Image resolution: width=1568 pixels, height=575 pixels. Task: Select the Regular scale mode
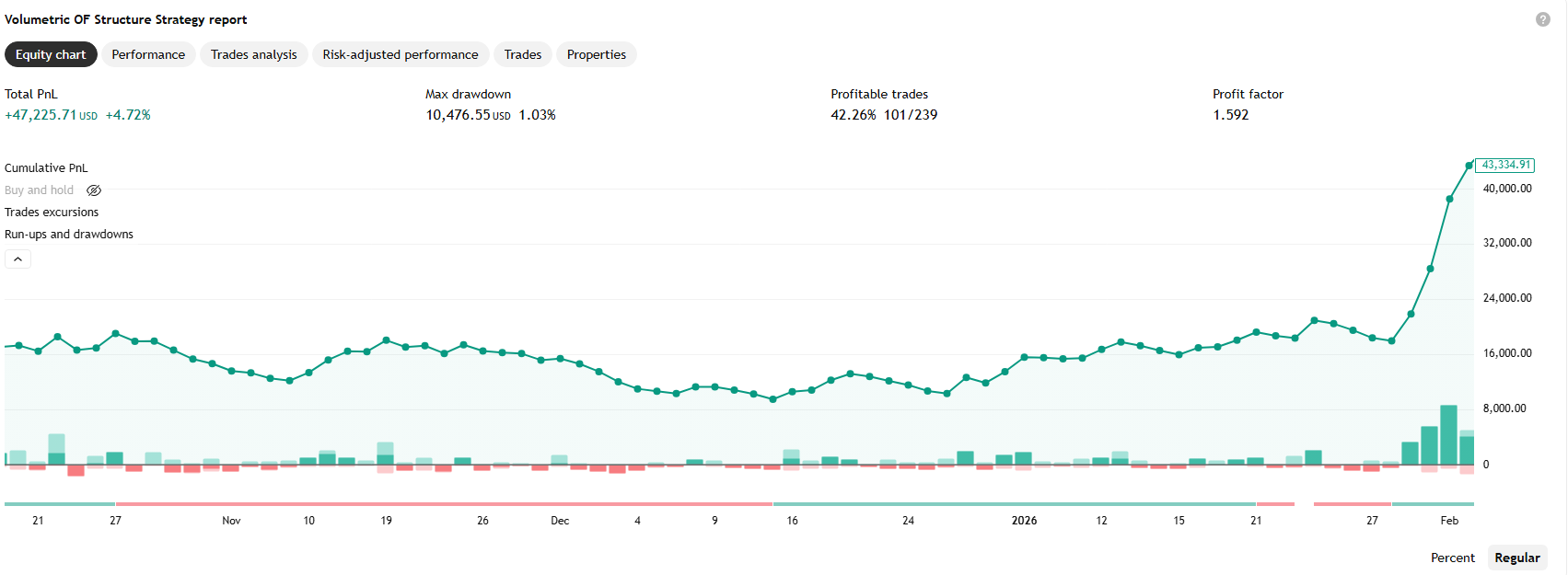coord(1517,558)
